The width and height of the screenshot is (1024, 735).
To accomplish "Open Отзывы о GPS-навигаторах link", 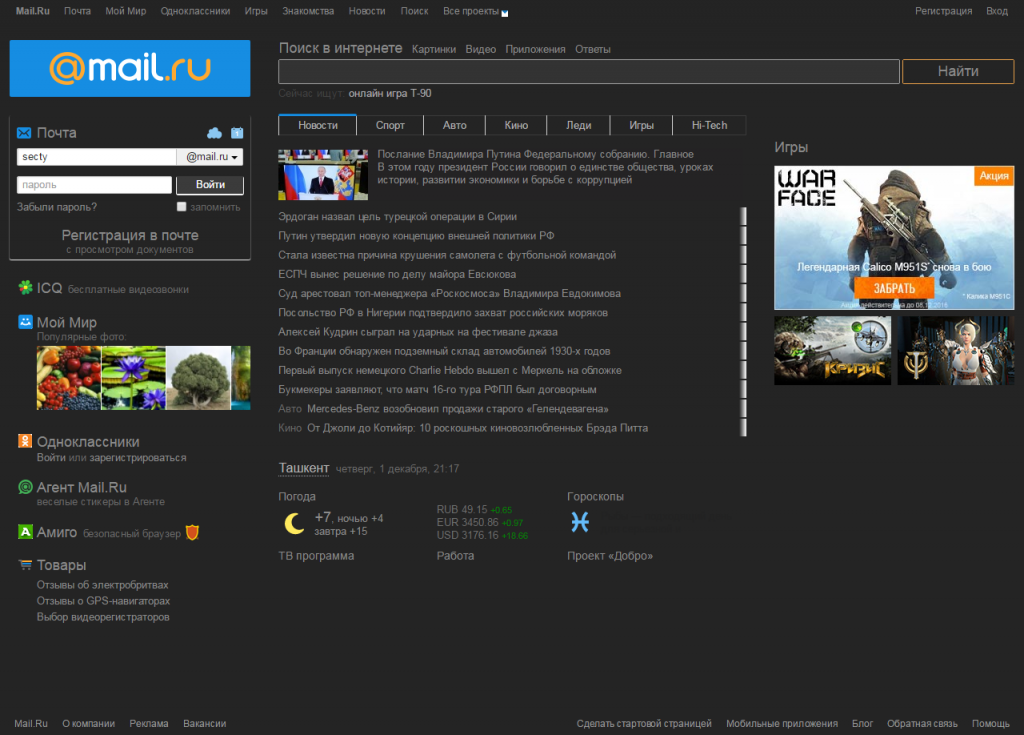I will (103, 601).
